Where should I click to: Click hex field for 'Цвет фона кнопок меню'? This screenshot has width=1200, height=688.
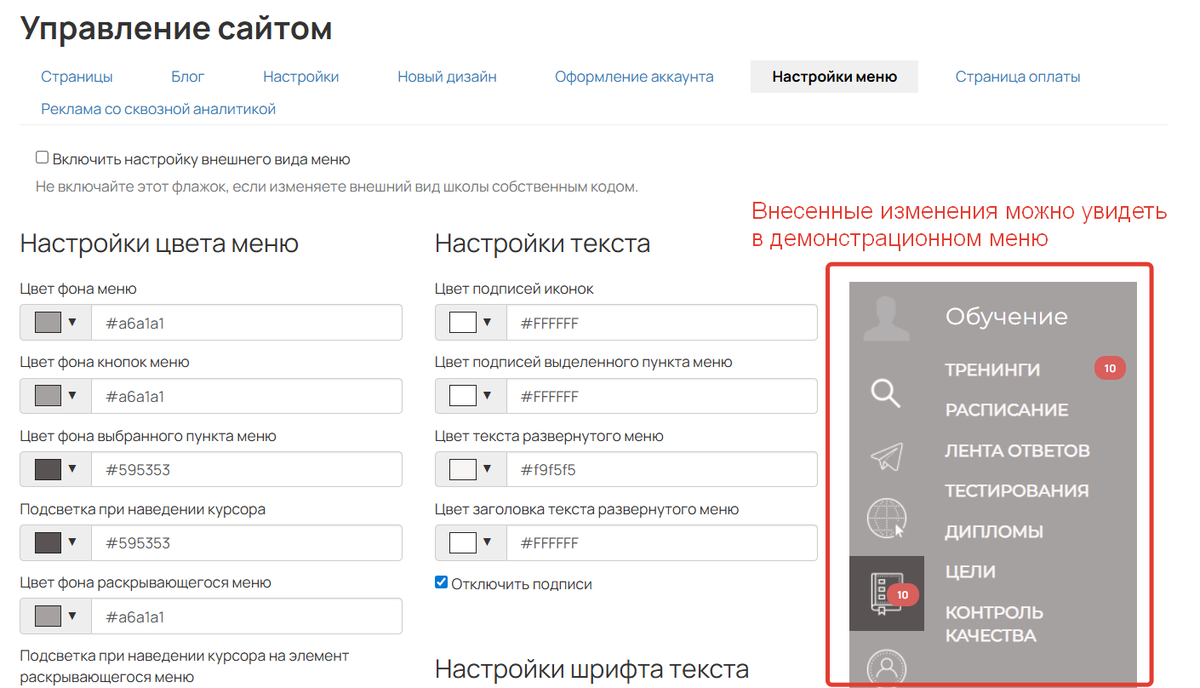click(246, 396)
